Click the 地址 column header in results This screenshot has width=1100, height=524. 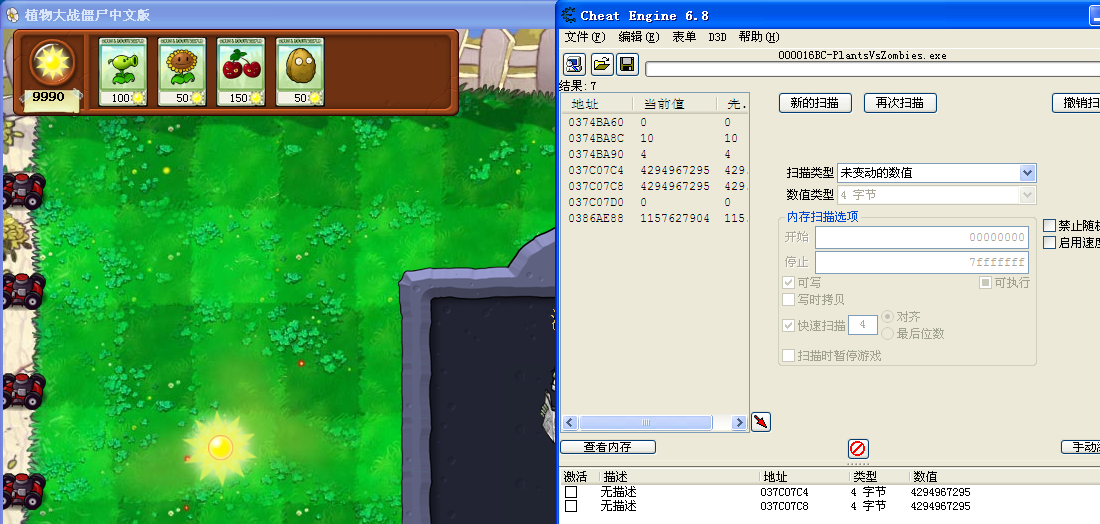coord(598,105)
